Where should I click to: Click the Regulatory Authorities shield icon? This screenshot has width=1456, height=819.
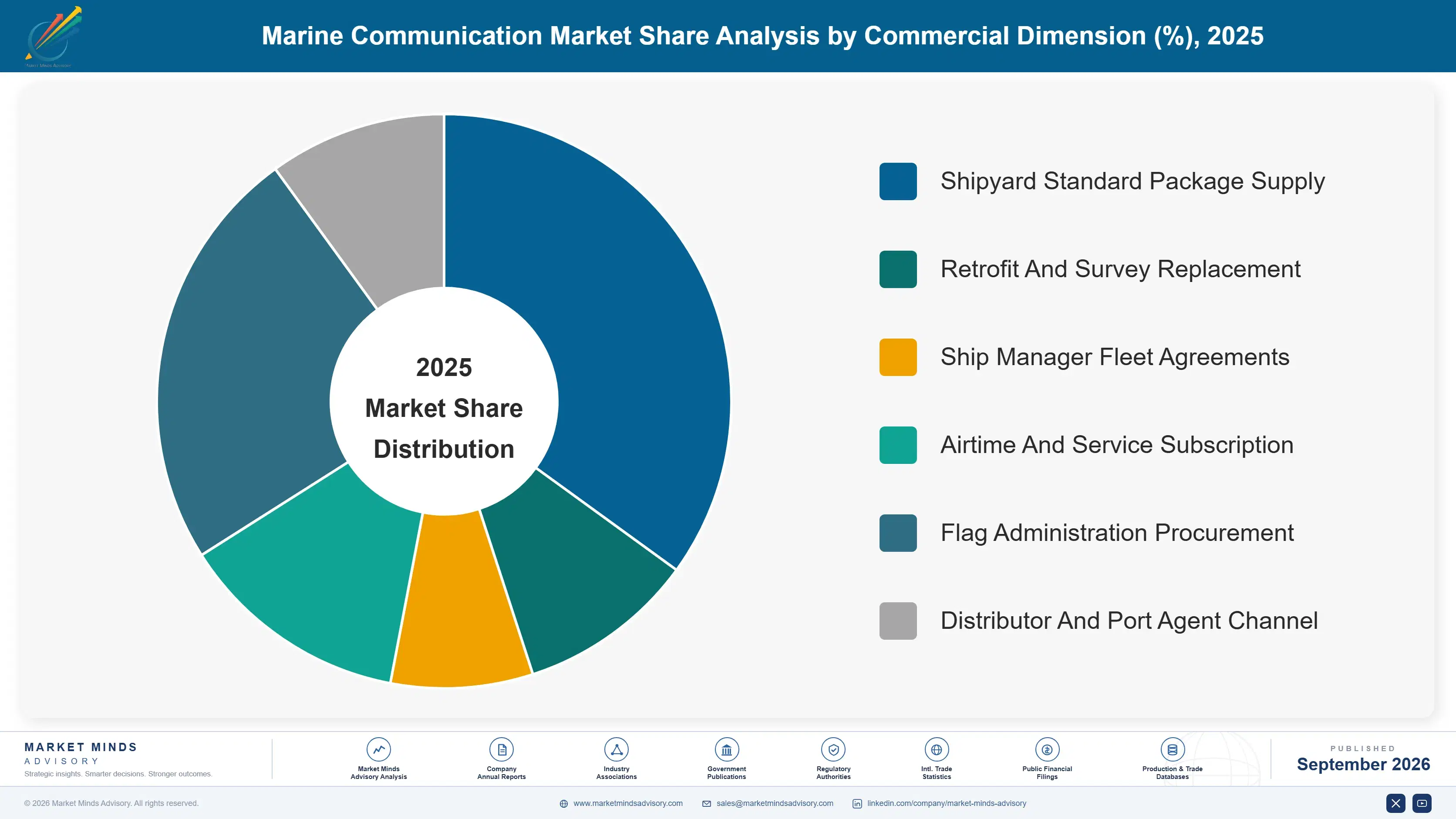click(833, 749)
